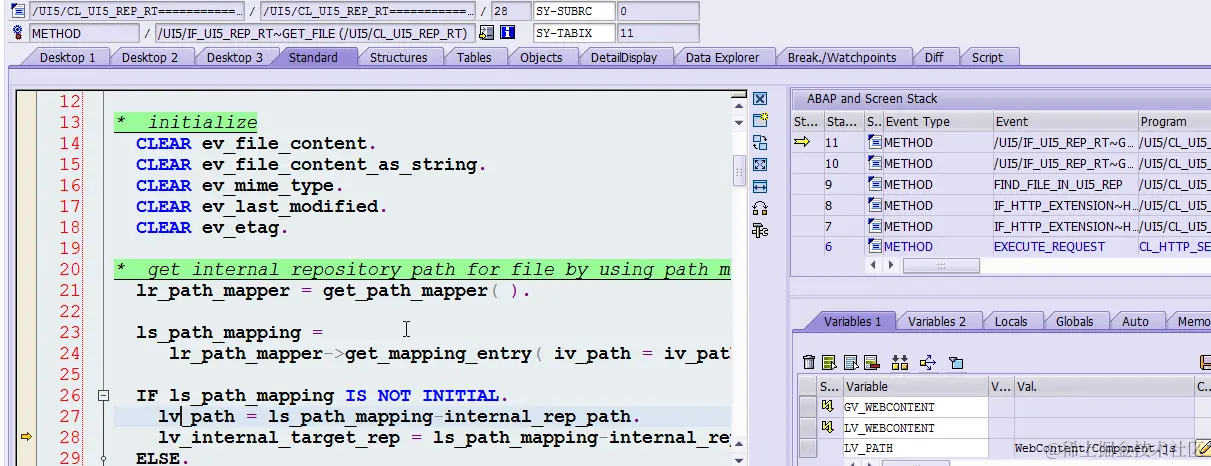Select the row selector for GV_WEBCONTENT
The height and width of the screenshot is (466, 1211).
tap(808, 407)
